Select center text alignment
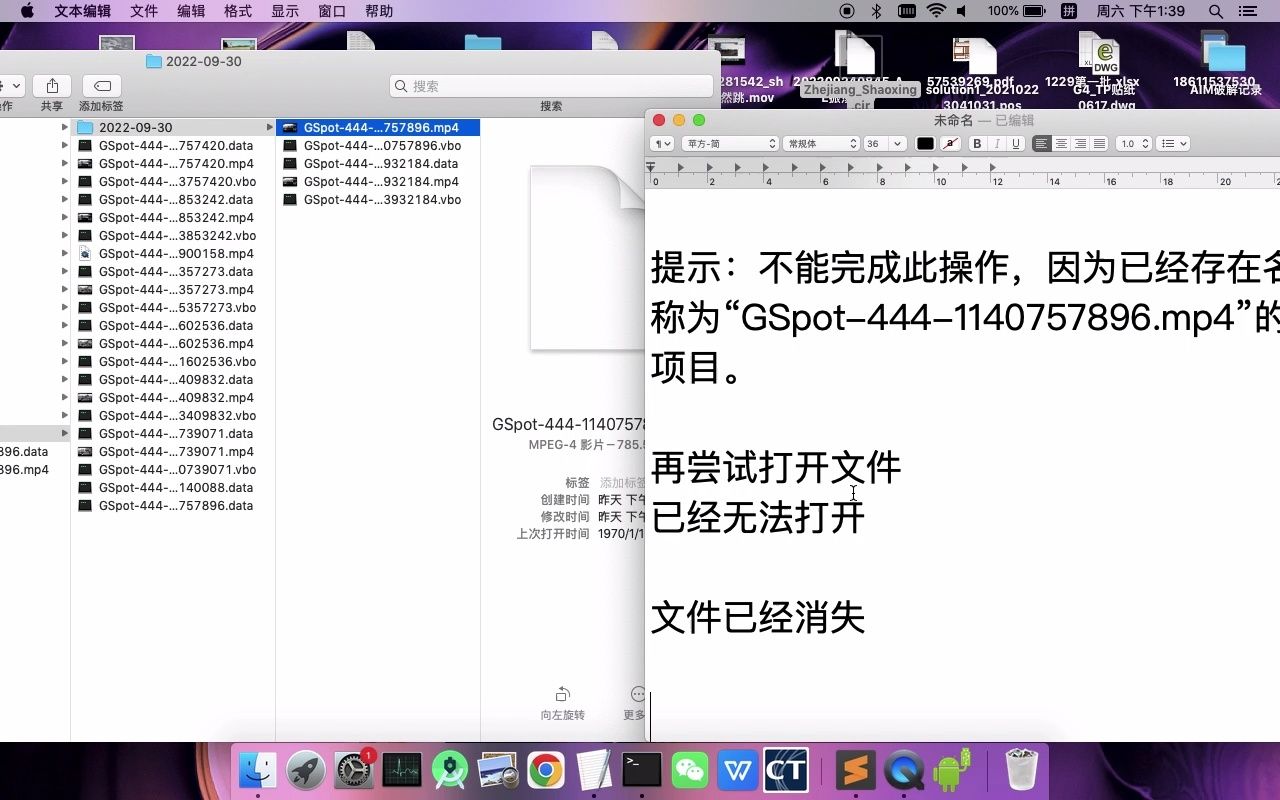Viewport: 1280px width, 800px height. tap(1060, 143)
